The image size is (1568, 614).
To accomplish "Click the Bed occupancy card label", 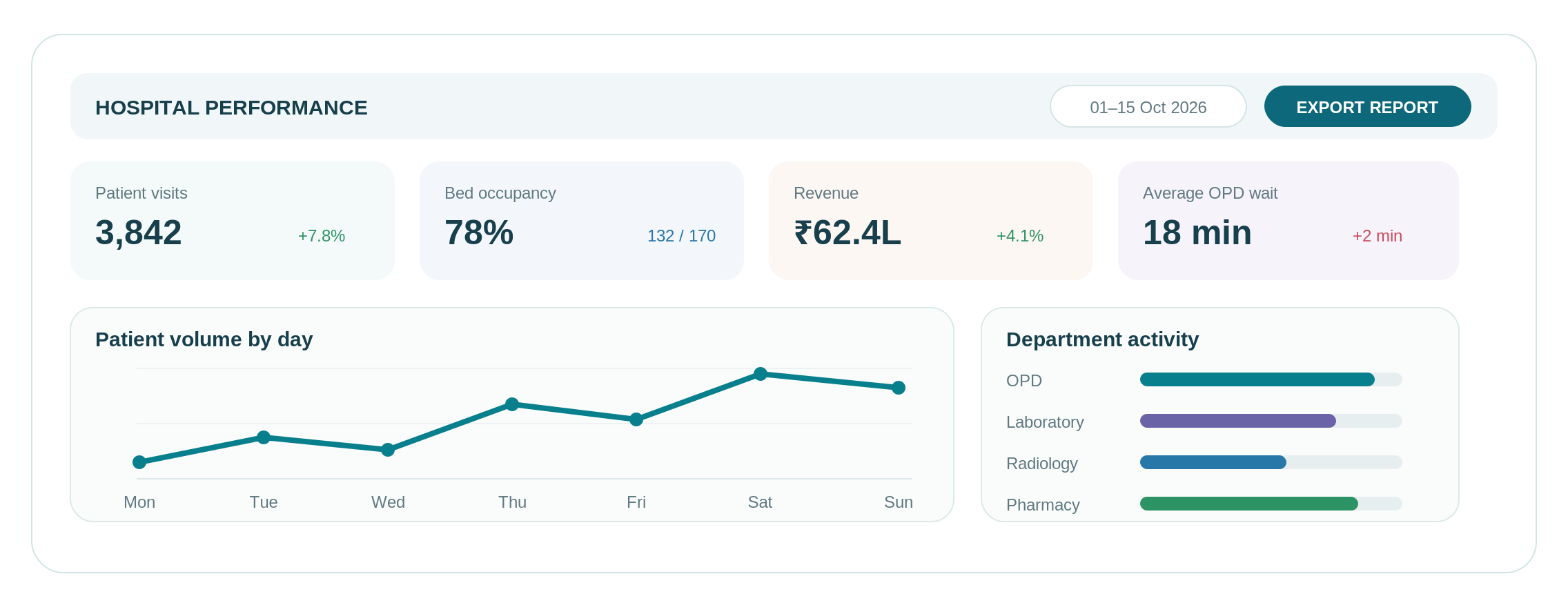I will coord(500,193).
